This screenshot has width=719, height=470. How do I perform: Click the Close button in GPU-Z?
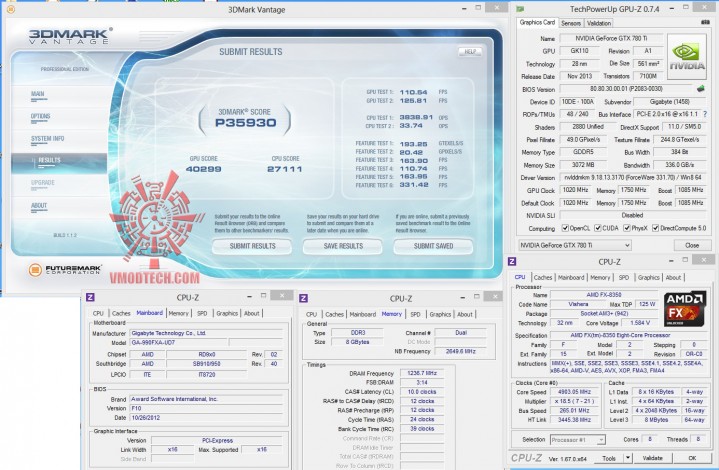(691, 245)
